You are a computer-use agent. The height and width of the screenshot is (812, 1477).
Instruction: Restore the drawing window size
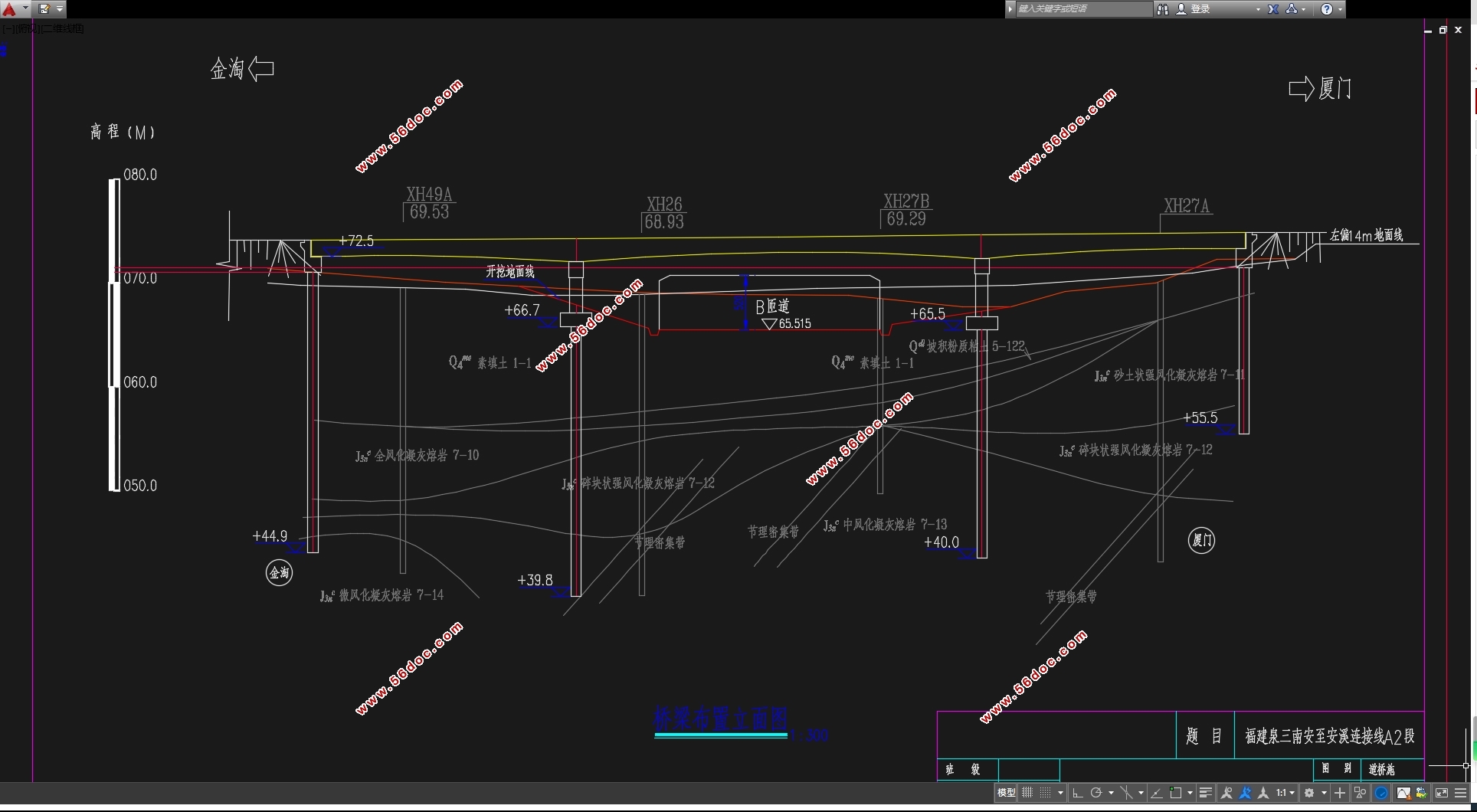1443,30
